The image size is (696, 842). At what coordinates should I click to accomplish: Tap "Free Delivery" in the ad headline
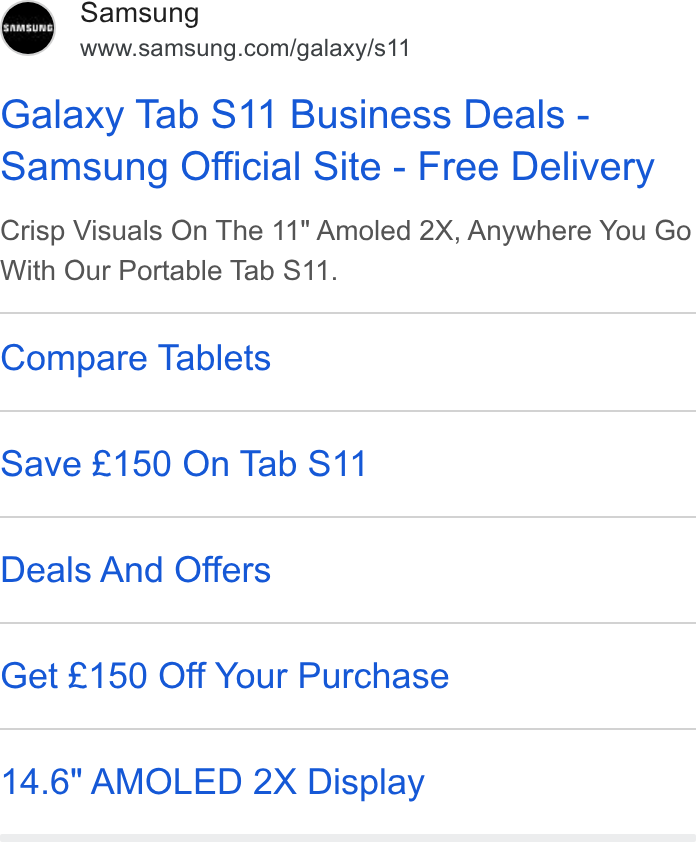pos(536,166)
